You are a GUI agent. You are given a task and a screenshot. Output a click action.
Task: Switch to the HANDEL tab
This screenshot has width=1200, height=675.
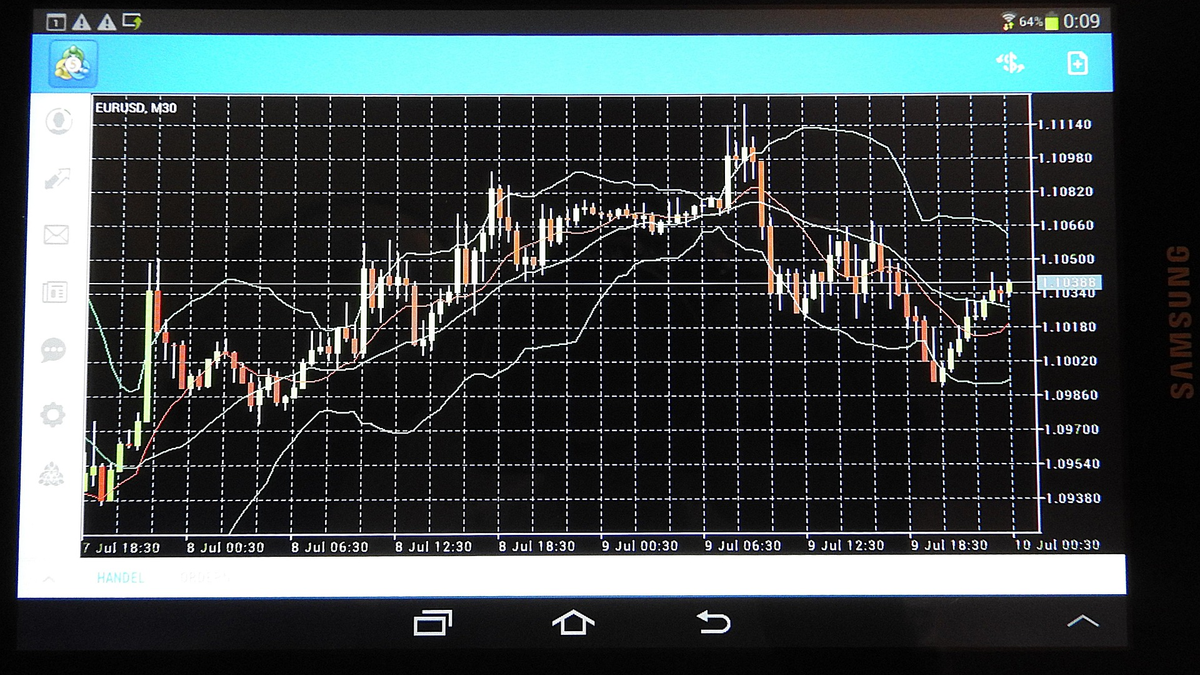(120, 578)
